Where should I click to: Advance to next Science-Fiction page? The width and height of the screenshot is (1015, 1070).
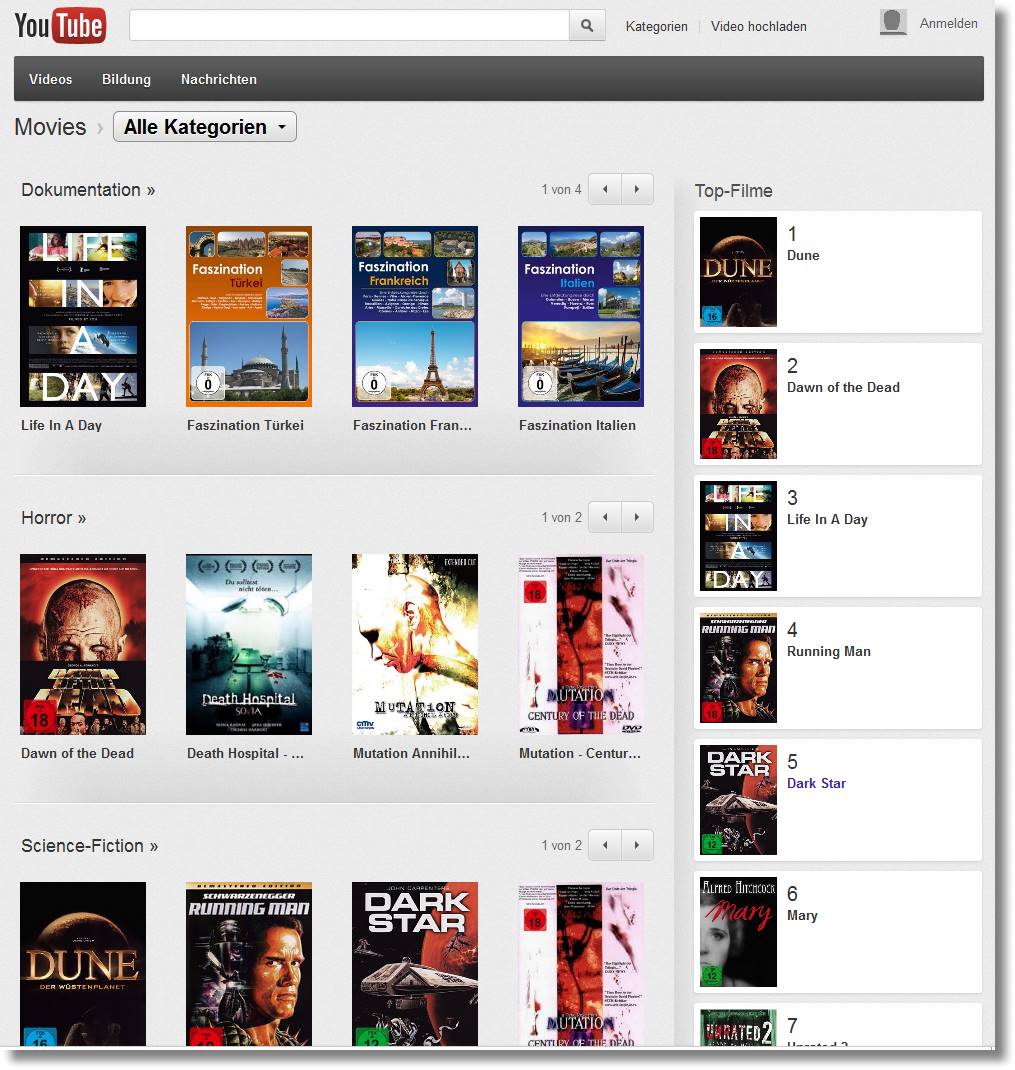coord(637,845)
